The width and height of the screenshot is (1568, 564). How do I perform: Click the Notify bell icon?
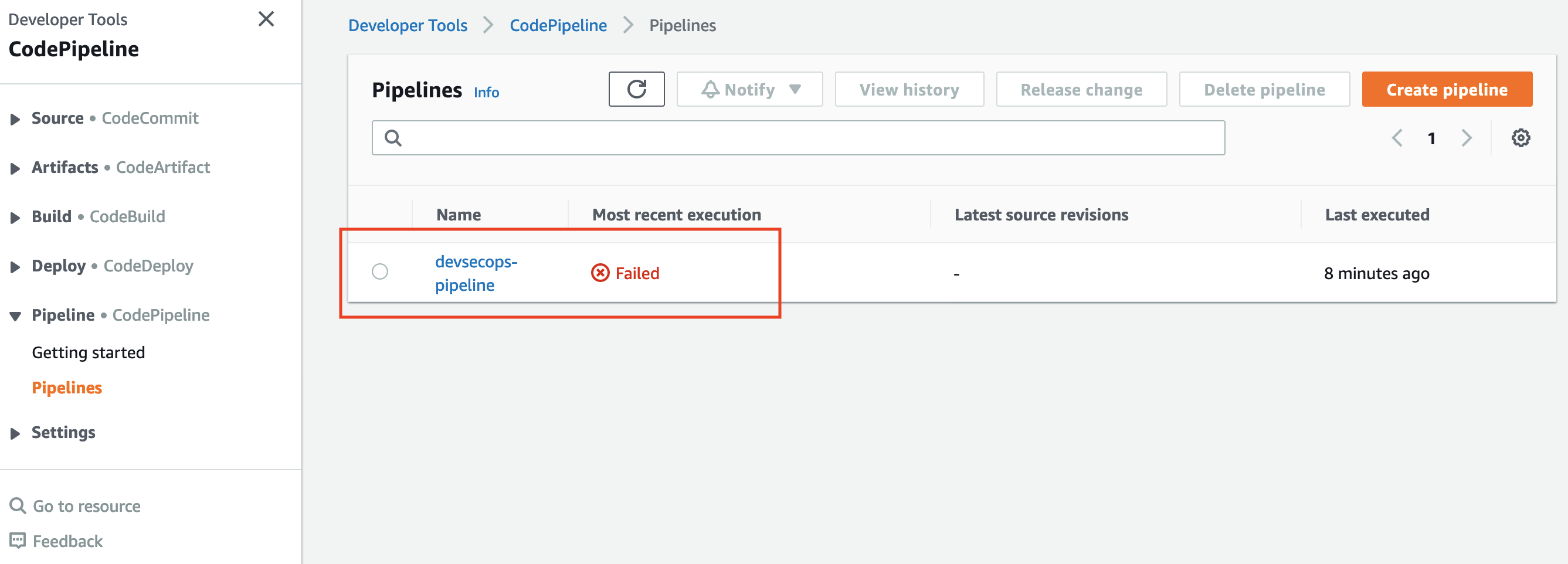tap(710, 90)
